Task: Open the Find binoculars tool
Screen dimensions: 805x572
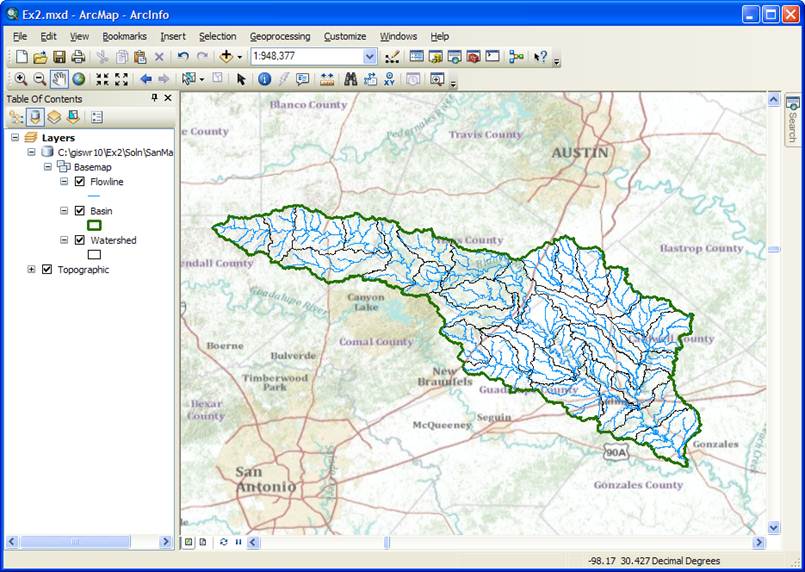Action: [x=351, y=79]
